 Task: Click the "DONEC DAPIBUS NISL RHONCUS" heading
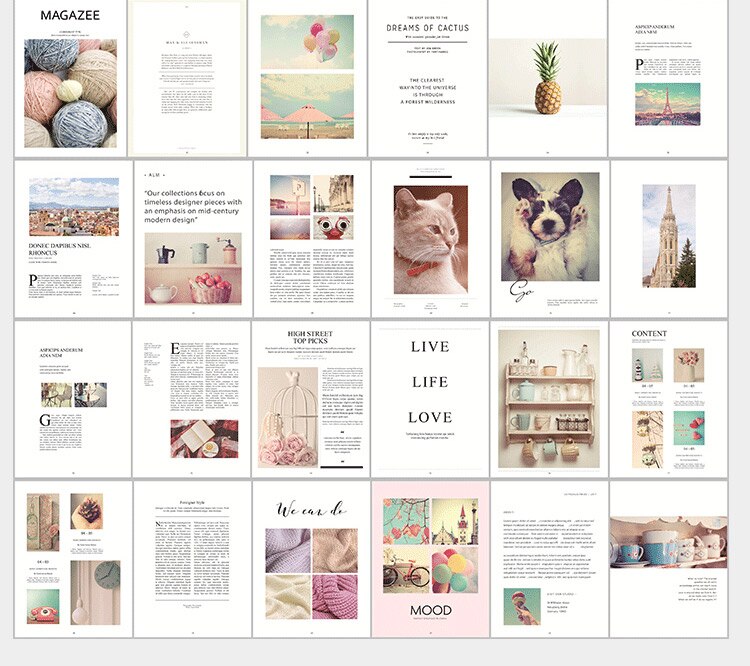60,249
